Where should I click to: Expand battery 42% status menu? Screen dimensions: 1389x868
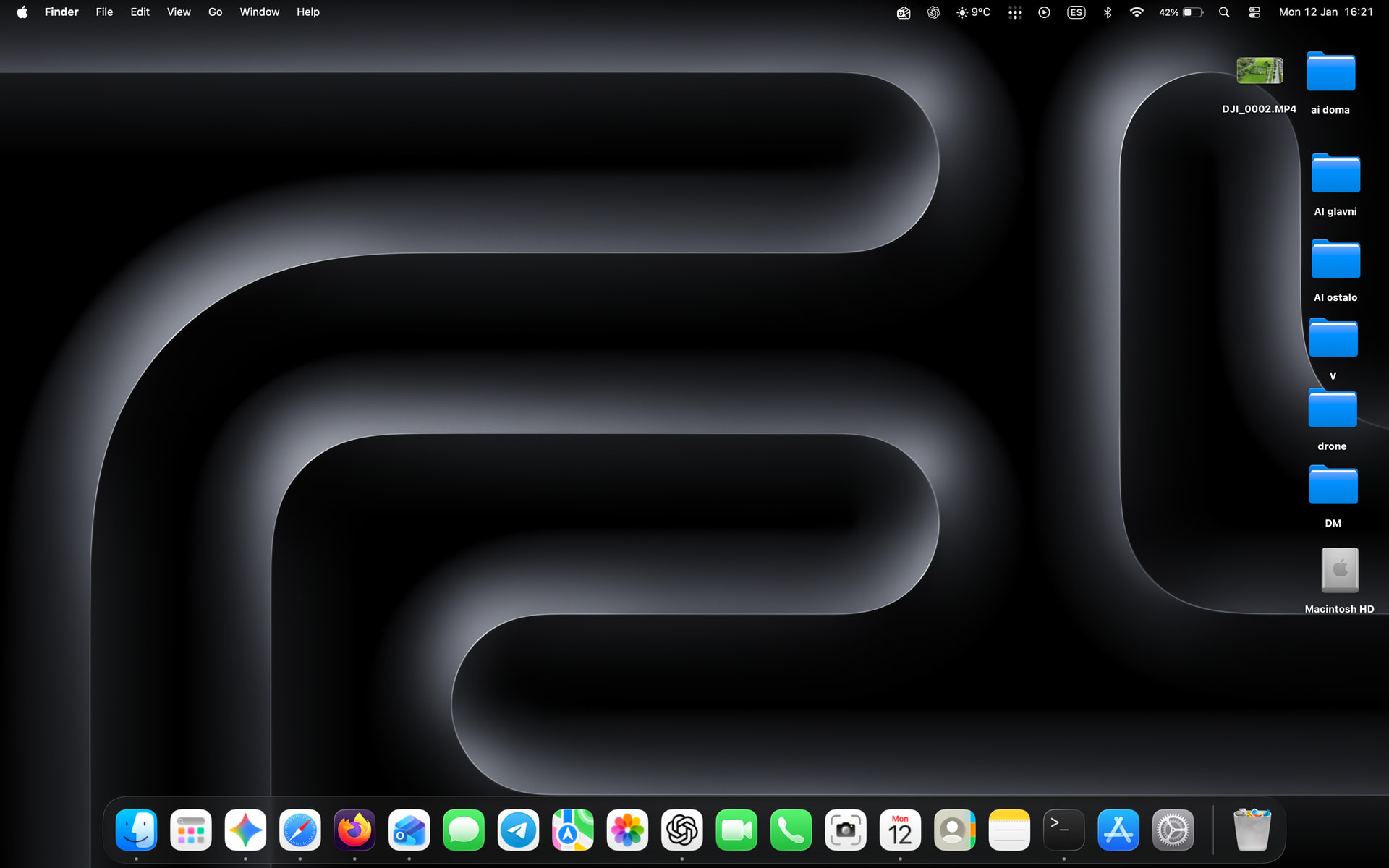coord(1181,12)
